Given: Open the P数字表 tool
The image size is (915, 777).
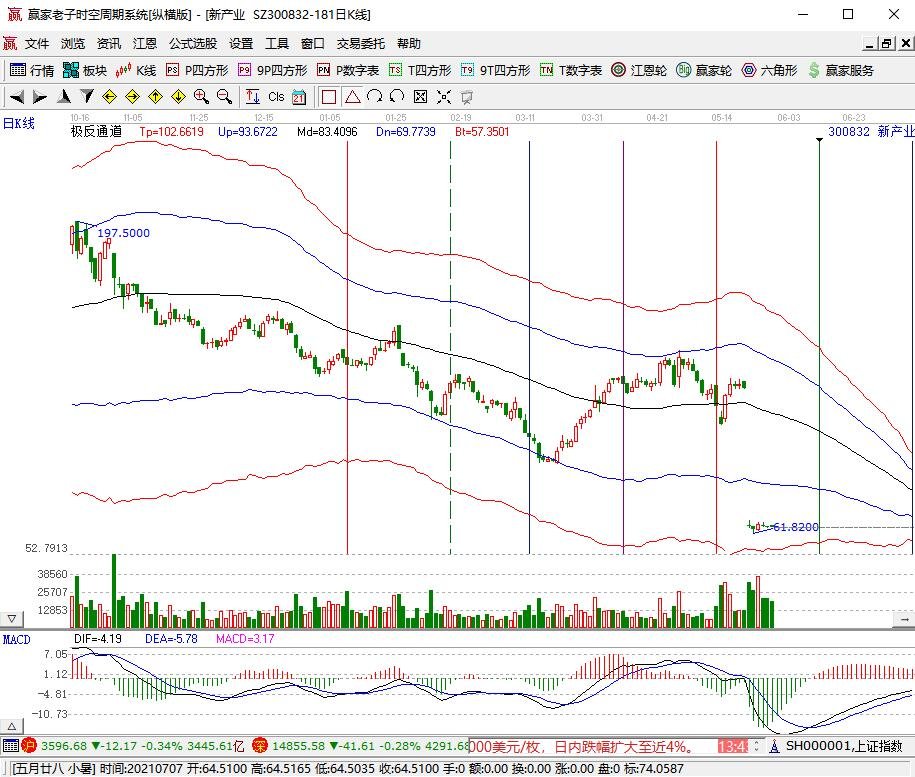Looking at the screenshot, I should click(x=348, y=71).
